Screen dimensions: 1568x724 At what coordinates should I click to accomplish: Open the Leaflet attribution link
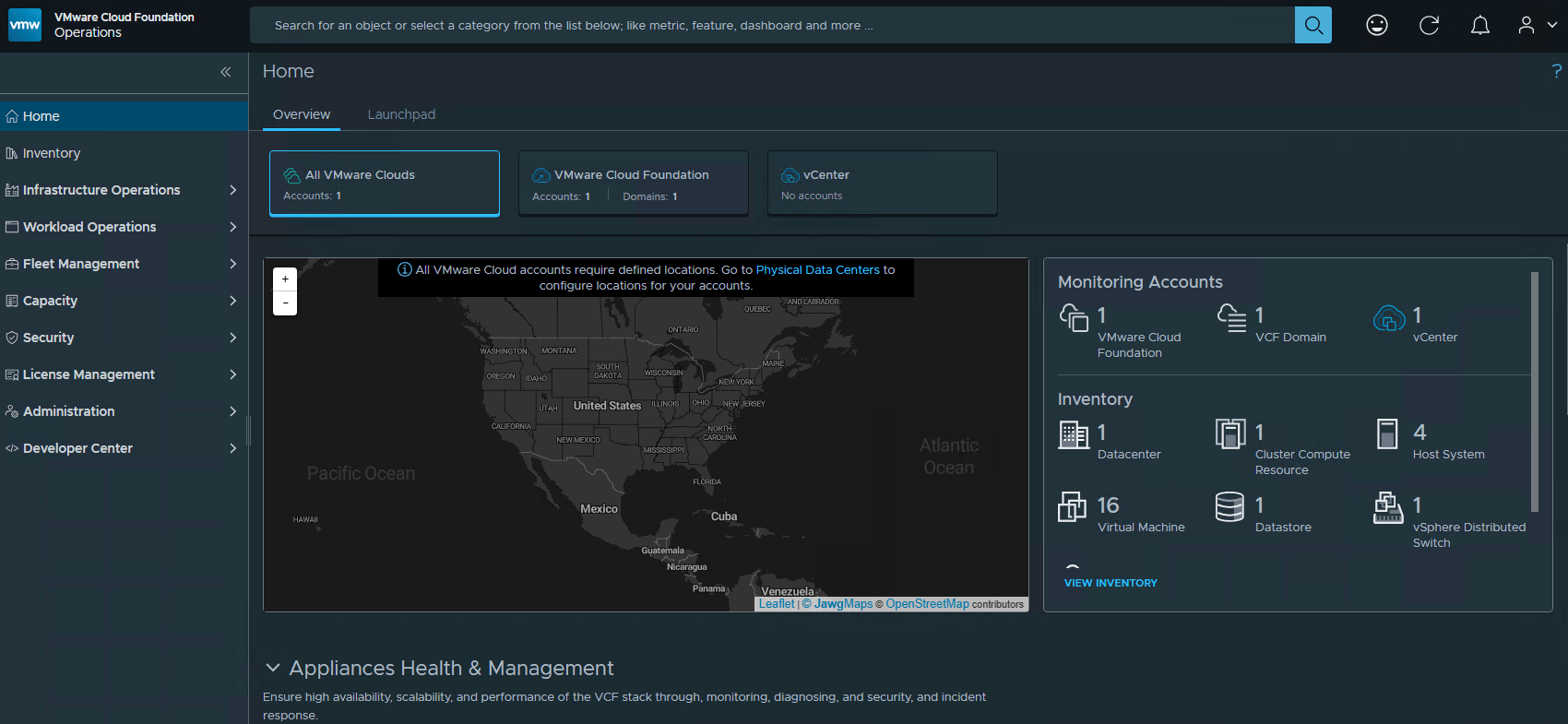click(777, 604)
